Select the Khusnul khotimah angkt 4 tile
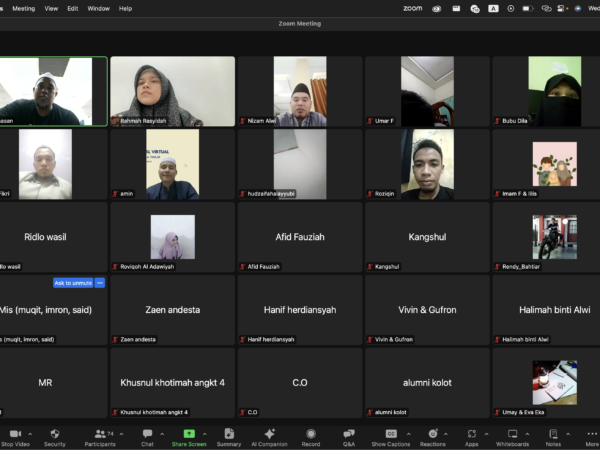 173,383
